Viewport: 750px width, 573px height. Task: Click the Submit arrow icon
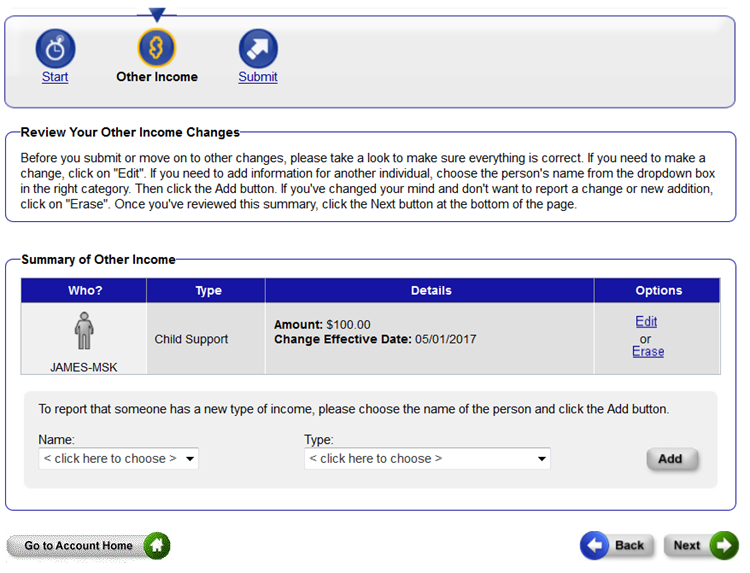[x=258, y=48]
